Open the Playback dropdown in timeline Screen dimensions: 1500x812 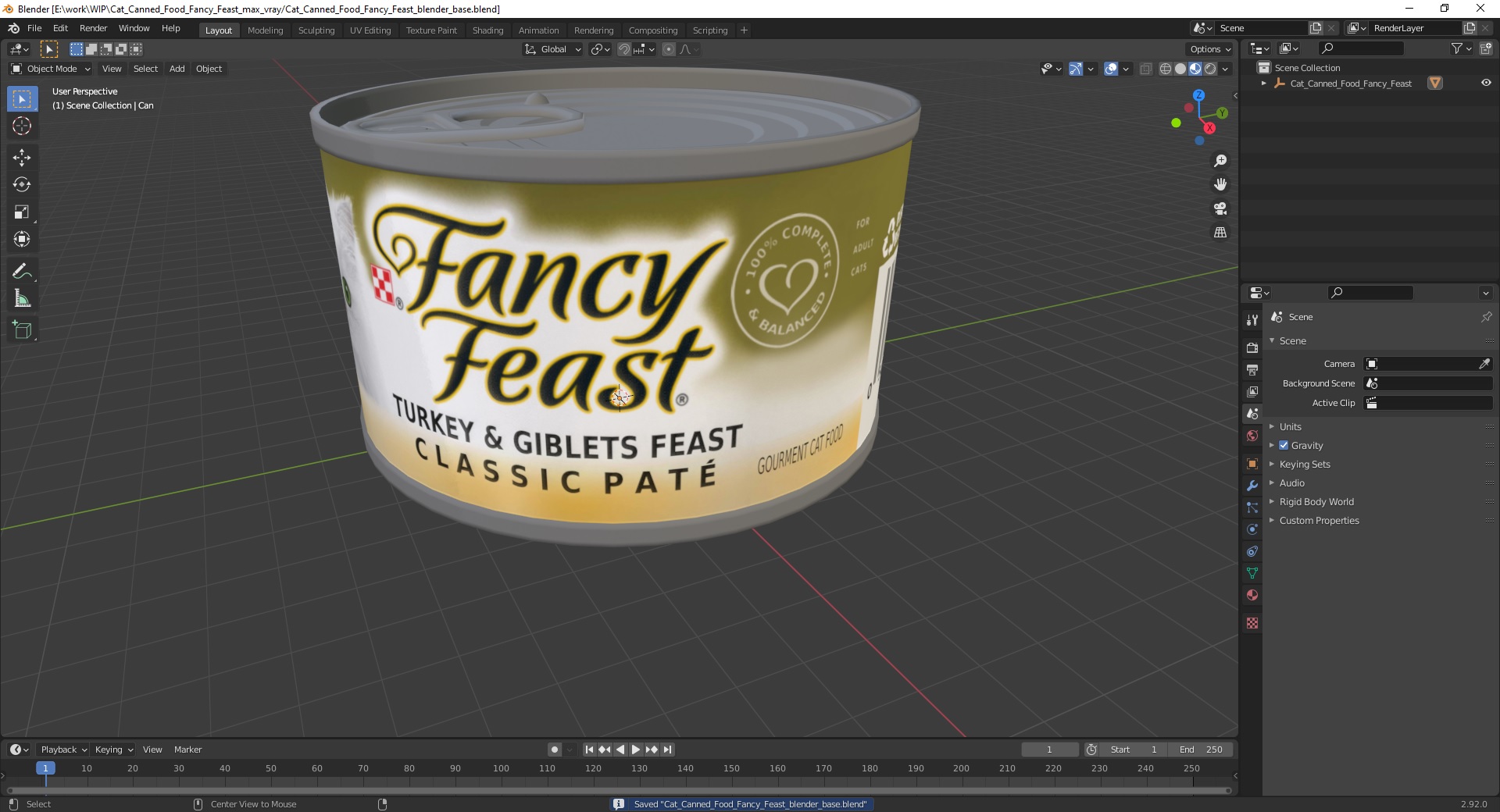tap(63, 750)
